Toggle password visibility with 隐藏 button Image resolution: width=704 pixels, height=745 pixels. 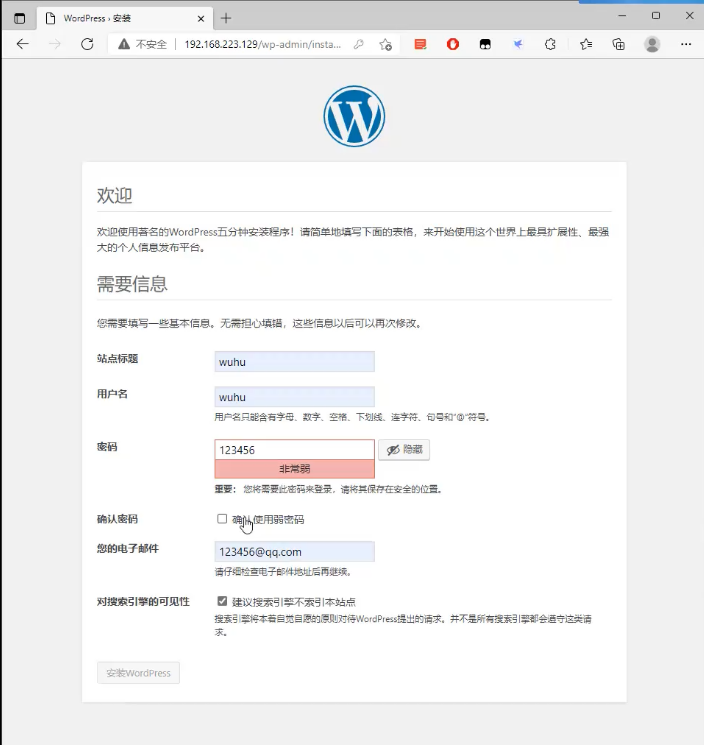(x=404, y=449)
